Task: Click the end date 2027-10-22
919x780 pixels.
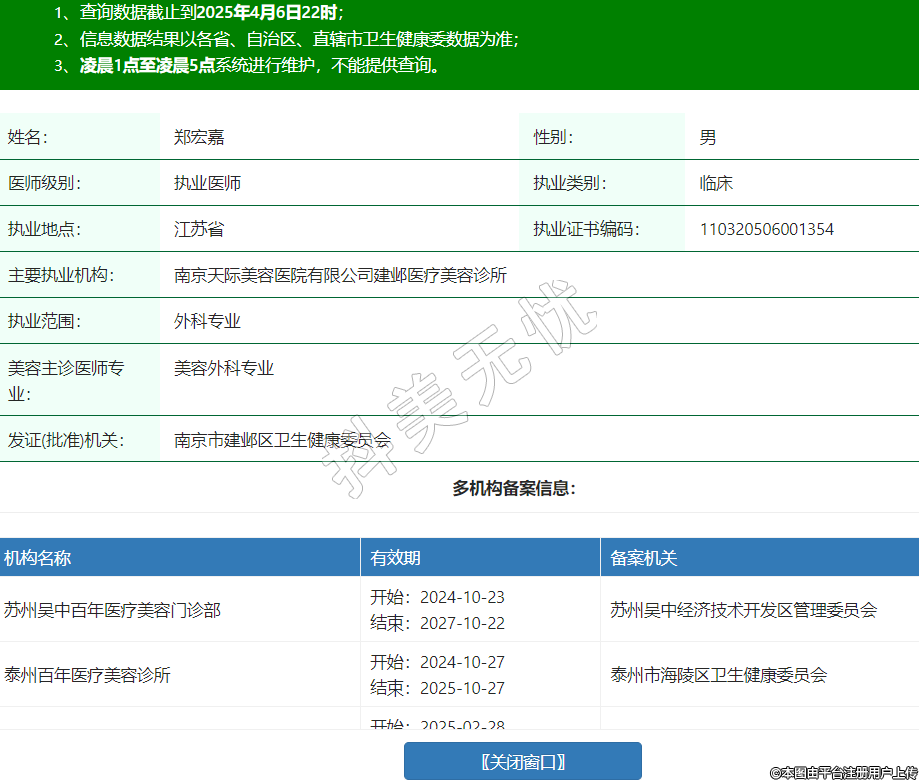Action: tap(462, 623)
